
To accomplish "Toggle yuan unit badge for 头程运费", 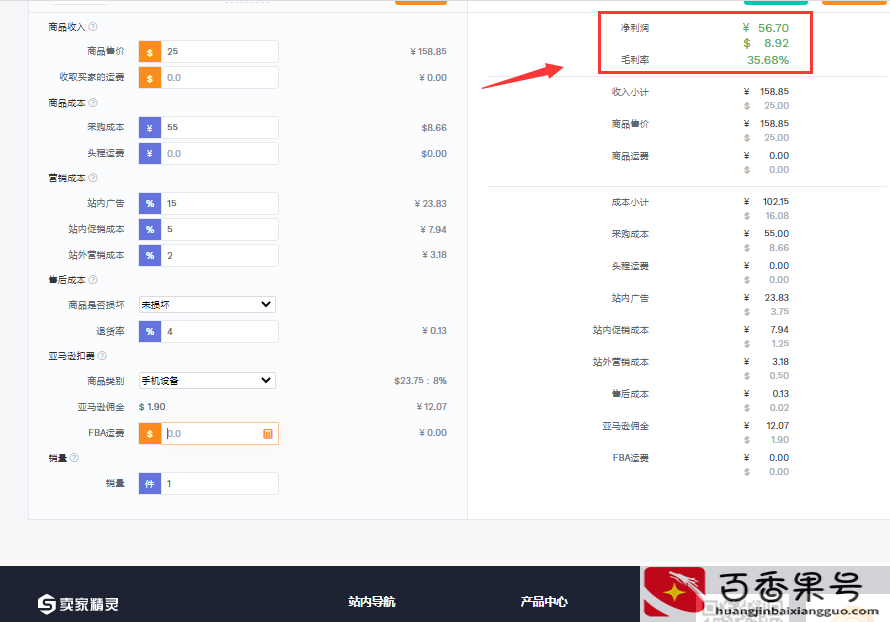I will (x=150, y=154).
